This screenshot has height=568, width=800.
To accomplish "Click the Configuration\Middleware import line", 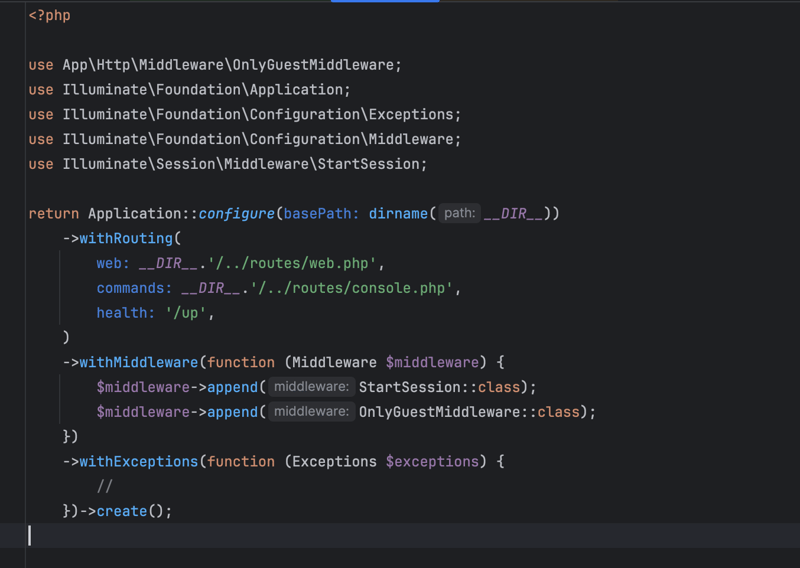I will pos(244,139).
